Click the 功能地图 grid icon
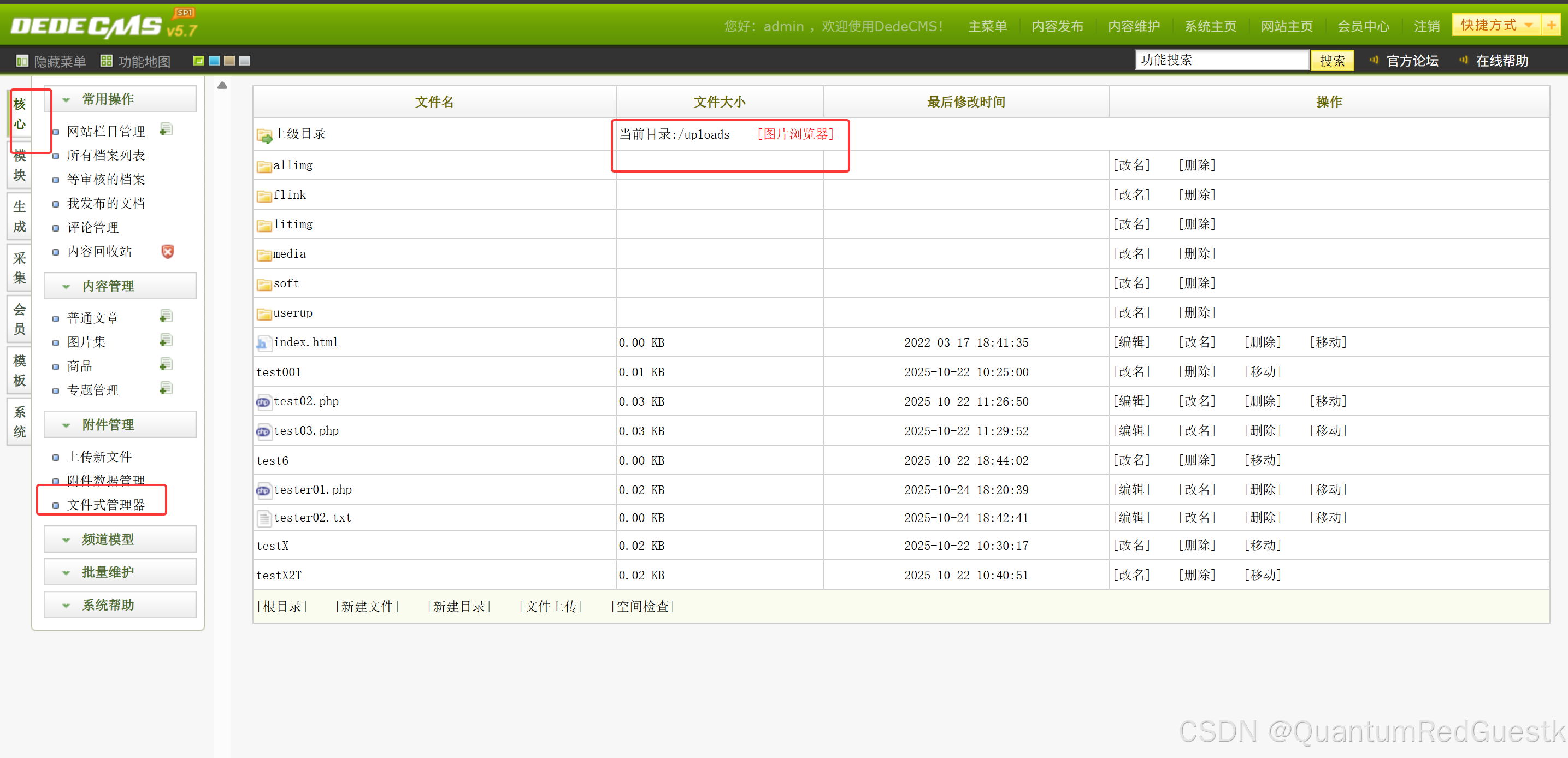 [x=107, y=61]
